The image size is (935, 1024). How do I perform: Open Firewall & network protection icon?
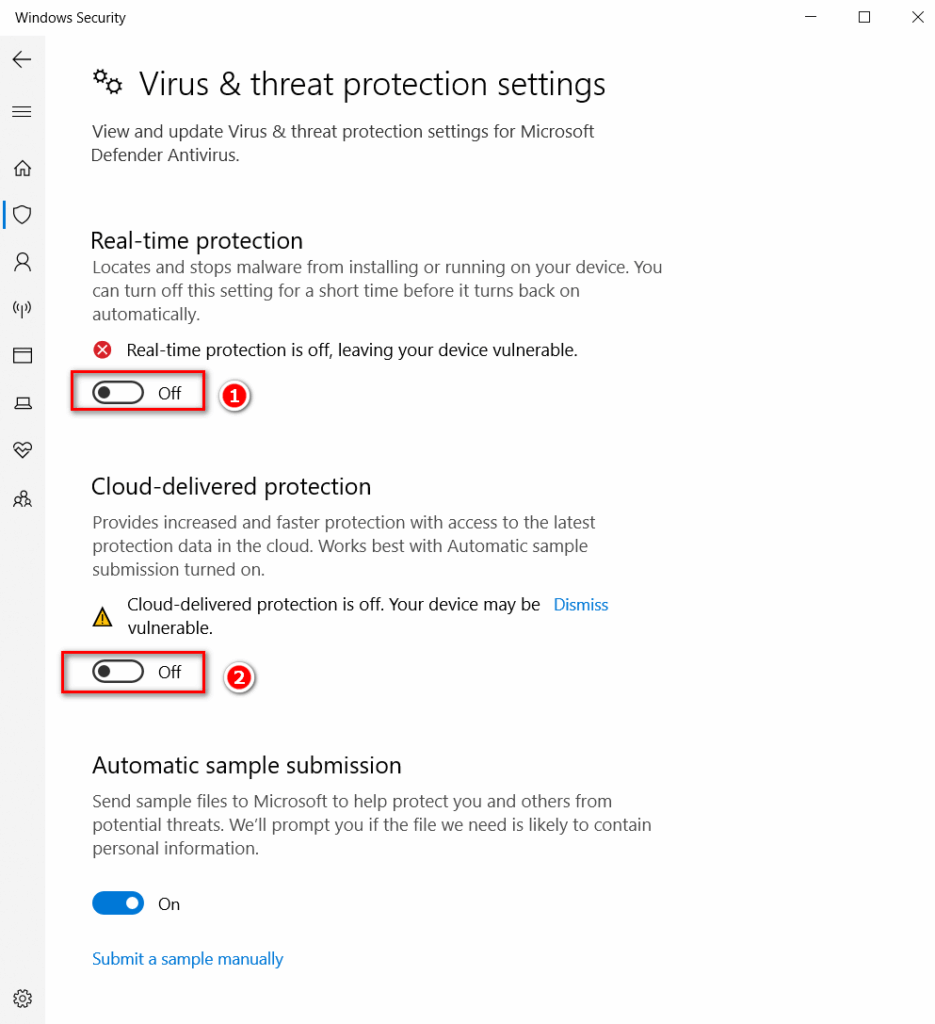click(x=22, y=309)
